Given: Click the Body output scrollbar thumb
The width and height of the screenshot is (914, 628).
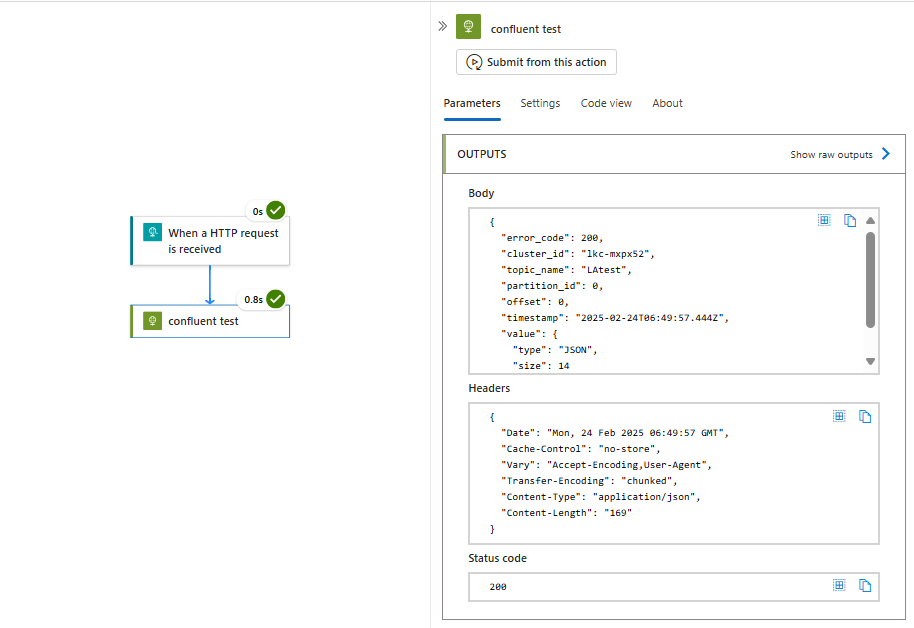Looking at the screenshot, I should (x=870, y=280).
